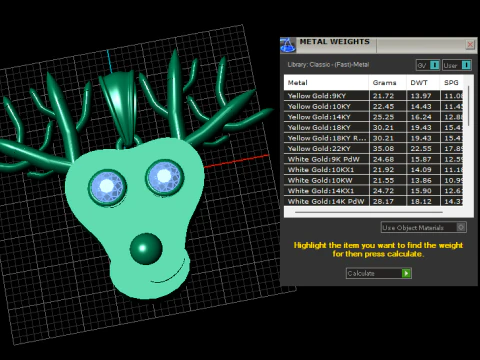
Task: Open the Use Object Materials dropdown
Action: (423, 228)
